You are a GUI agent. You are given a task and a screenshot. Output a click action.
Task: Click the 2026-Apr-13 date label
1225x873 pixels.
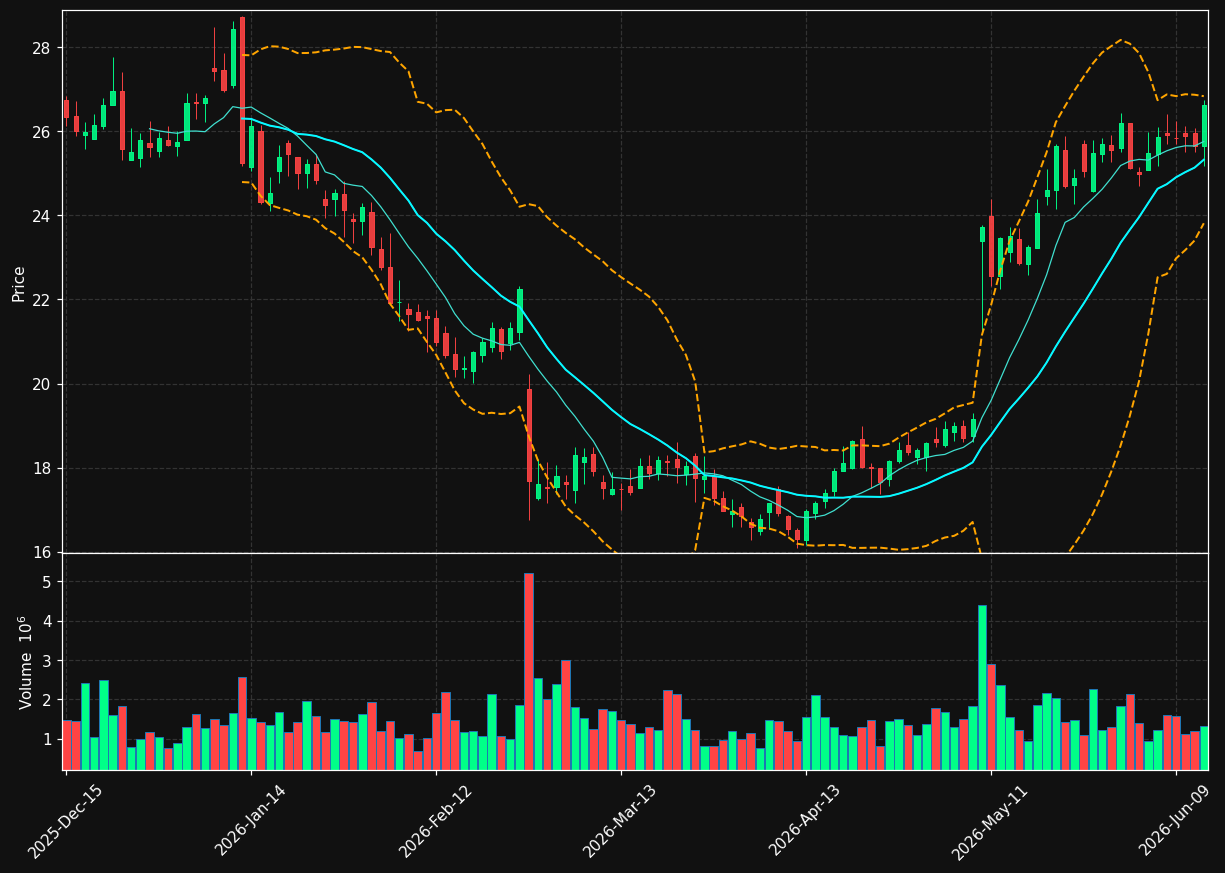[x=806, y=821]
